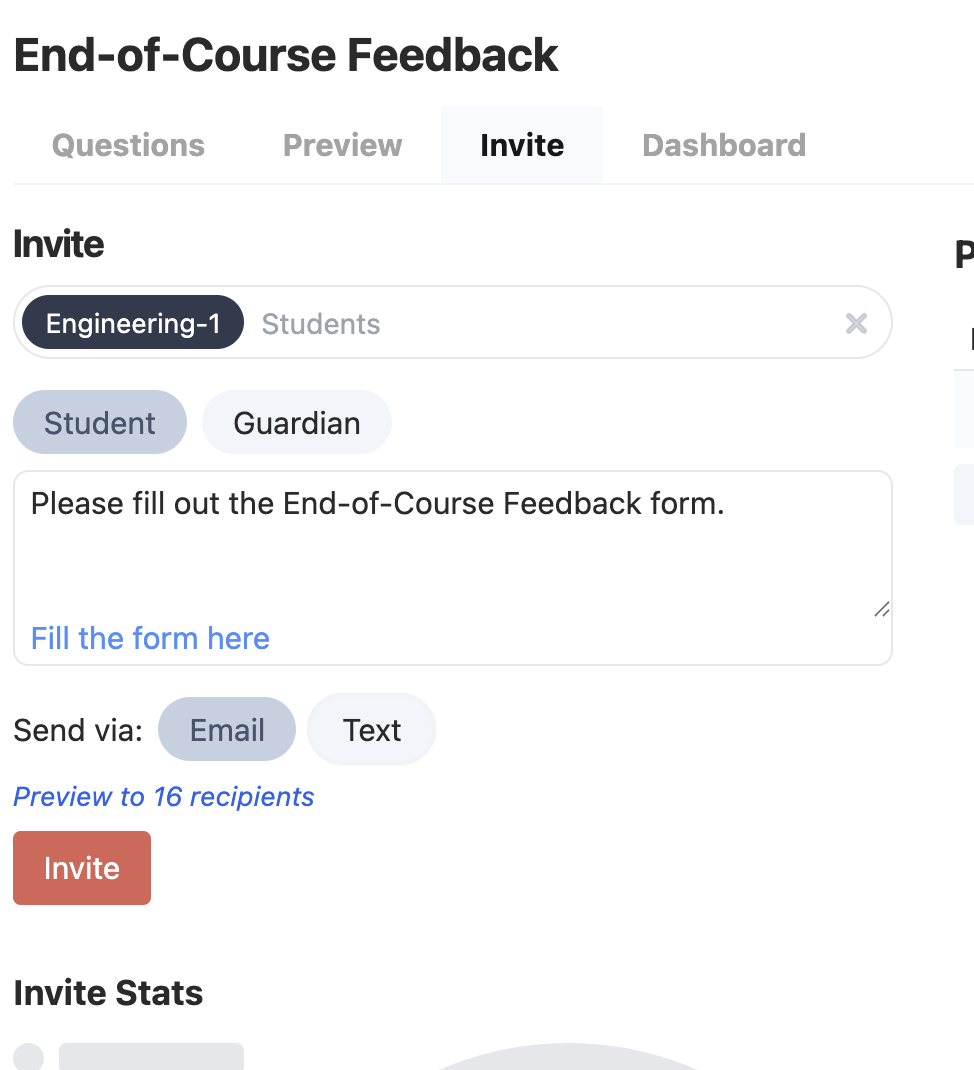974x1070 pixels.
Task: Click the Engineering-1 group chip
Action: pyautogui.click(x=133, y=323)
